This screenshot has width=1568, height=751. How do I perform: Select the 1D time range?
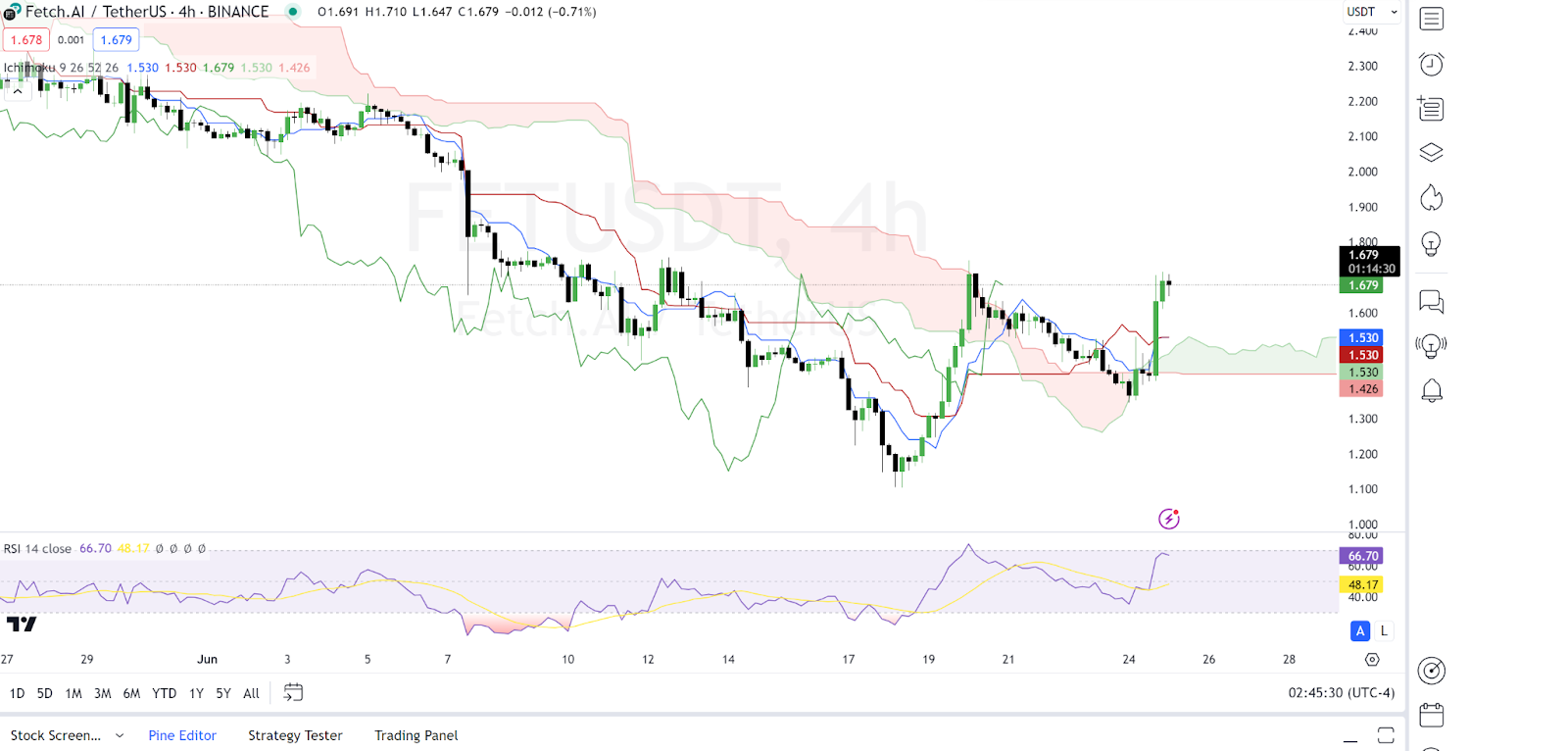(17, 693)
